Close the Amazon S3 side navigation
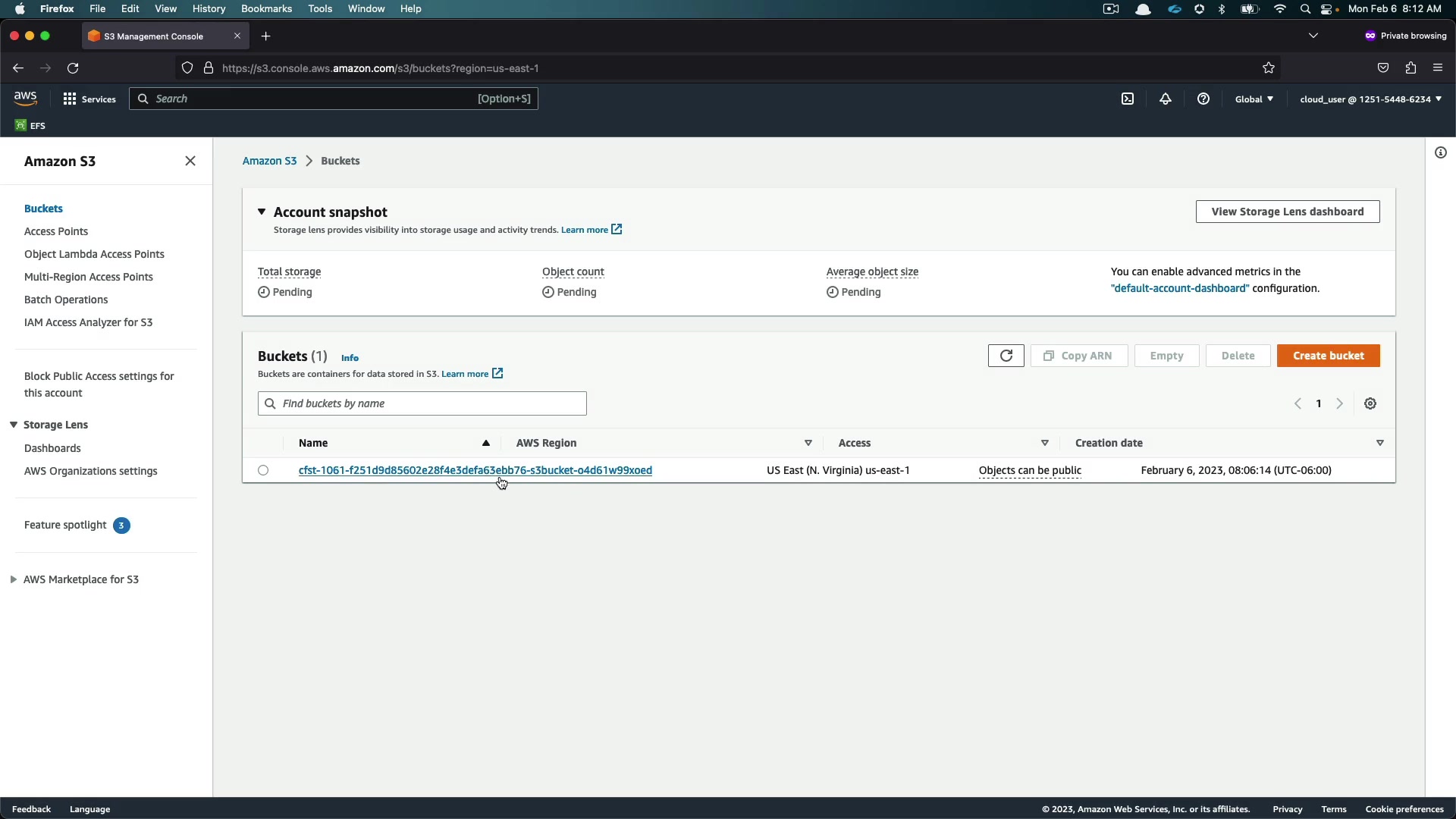Image resolution: width=1456 pixels, height=819 pixels. (190, 161)
